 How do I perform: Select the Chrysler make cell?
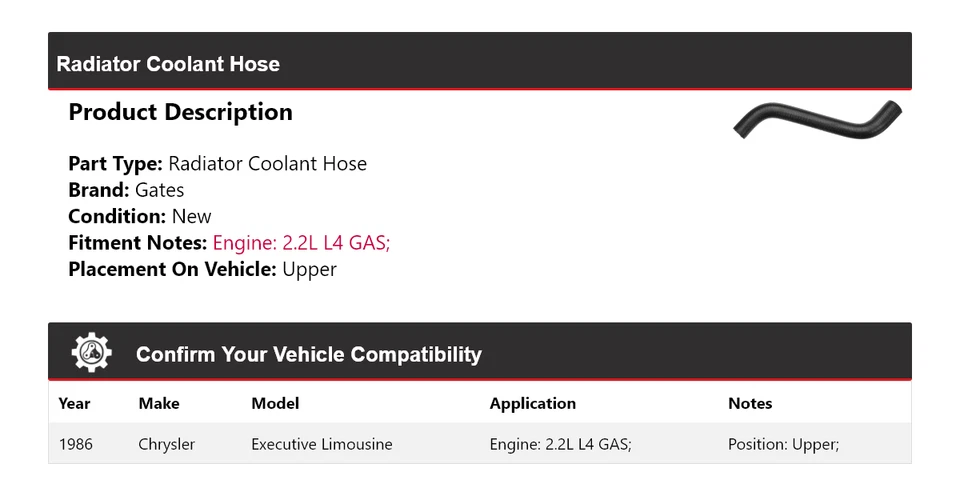(167, 444)
